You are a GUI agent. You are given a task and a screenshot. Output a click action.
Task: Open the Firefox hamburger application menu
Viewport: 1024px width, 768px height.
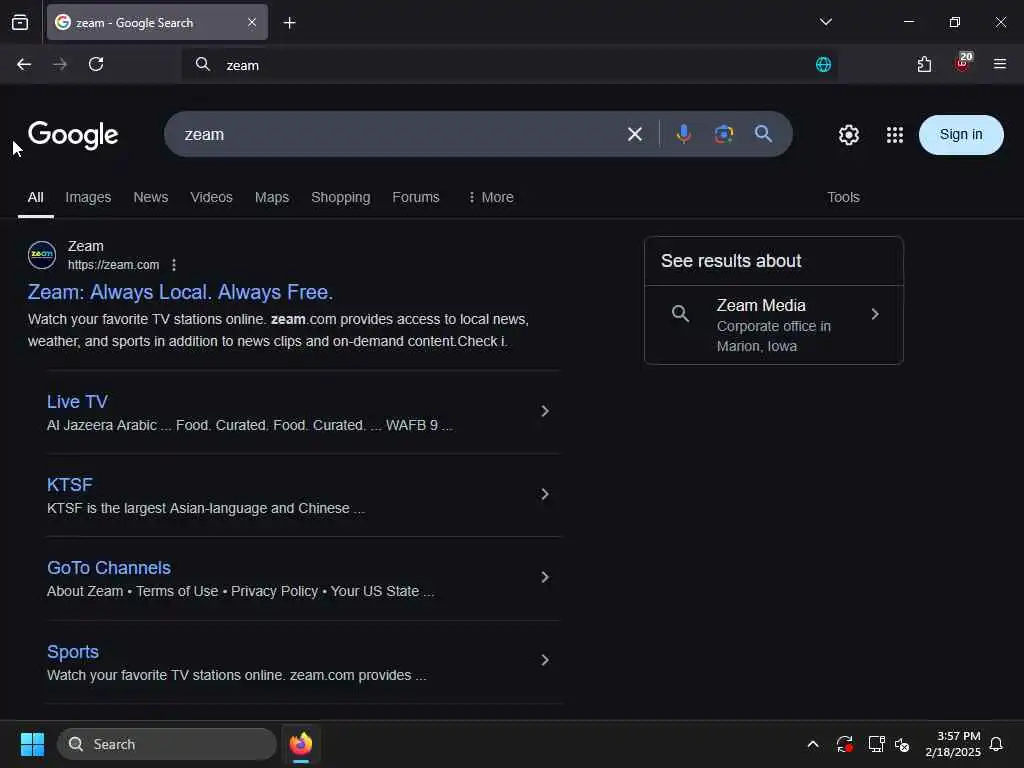(1000, 64)
